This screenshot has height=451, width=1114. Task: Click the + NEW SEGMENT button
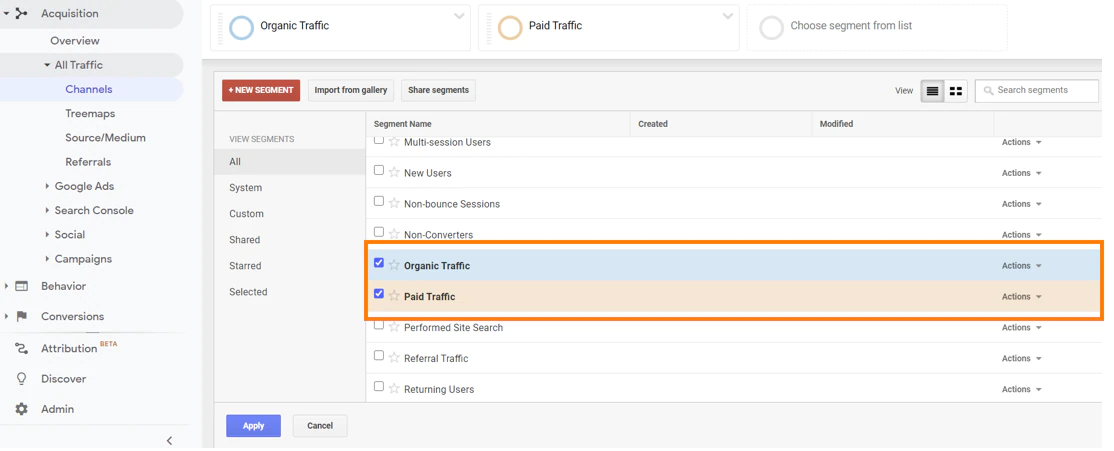pos(261,90)
